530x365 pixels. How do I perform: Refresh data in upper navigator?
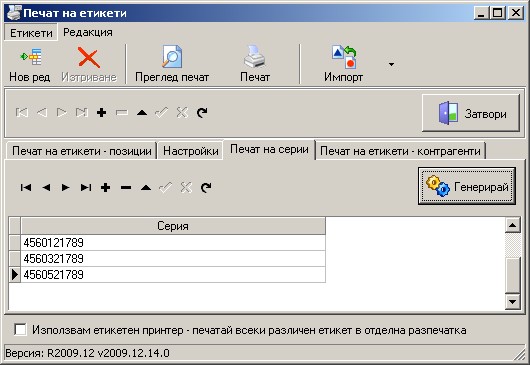tap(202, 113)
